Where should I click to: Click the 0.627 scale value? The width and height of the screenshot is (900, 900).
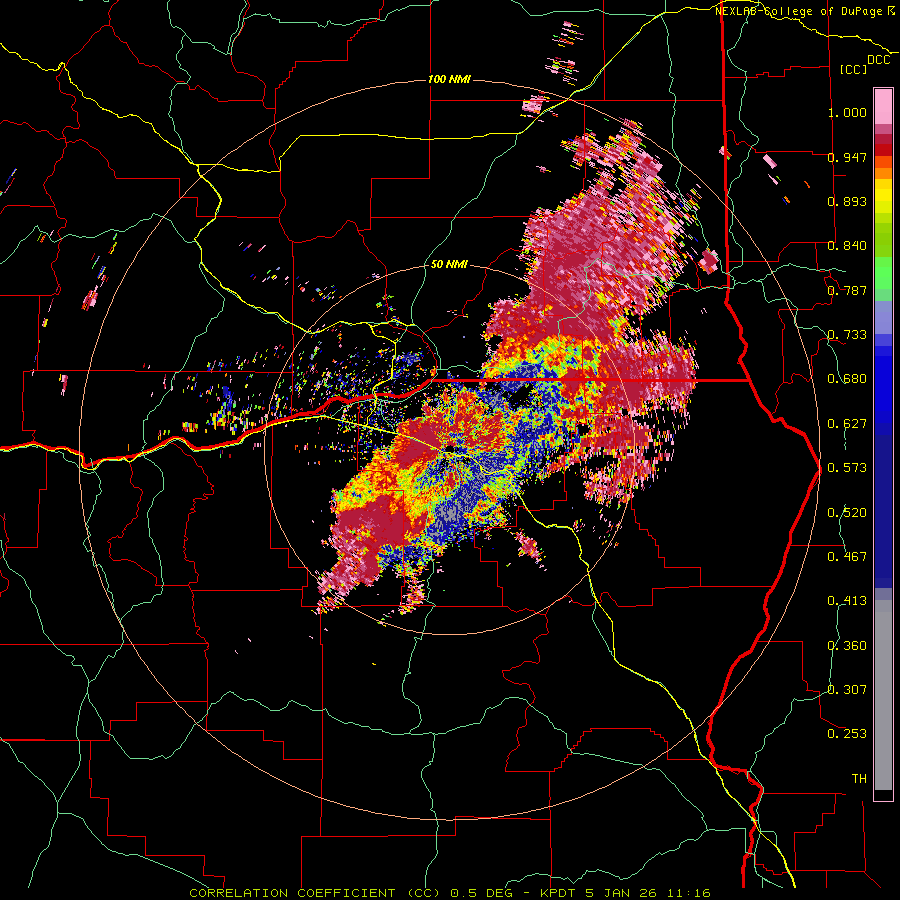[847, 424]
